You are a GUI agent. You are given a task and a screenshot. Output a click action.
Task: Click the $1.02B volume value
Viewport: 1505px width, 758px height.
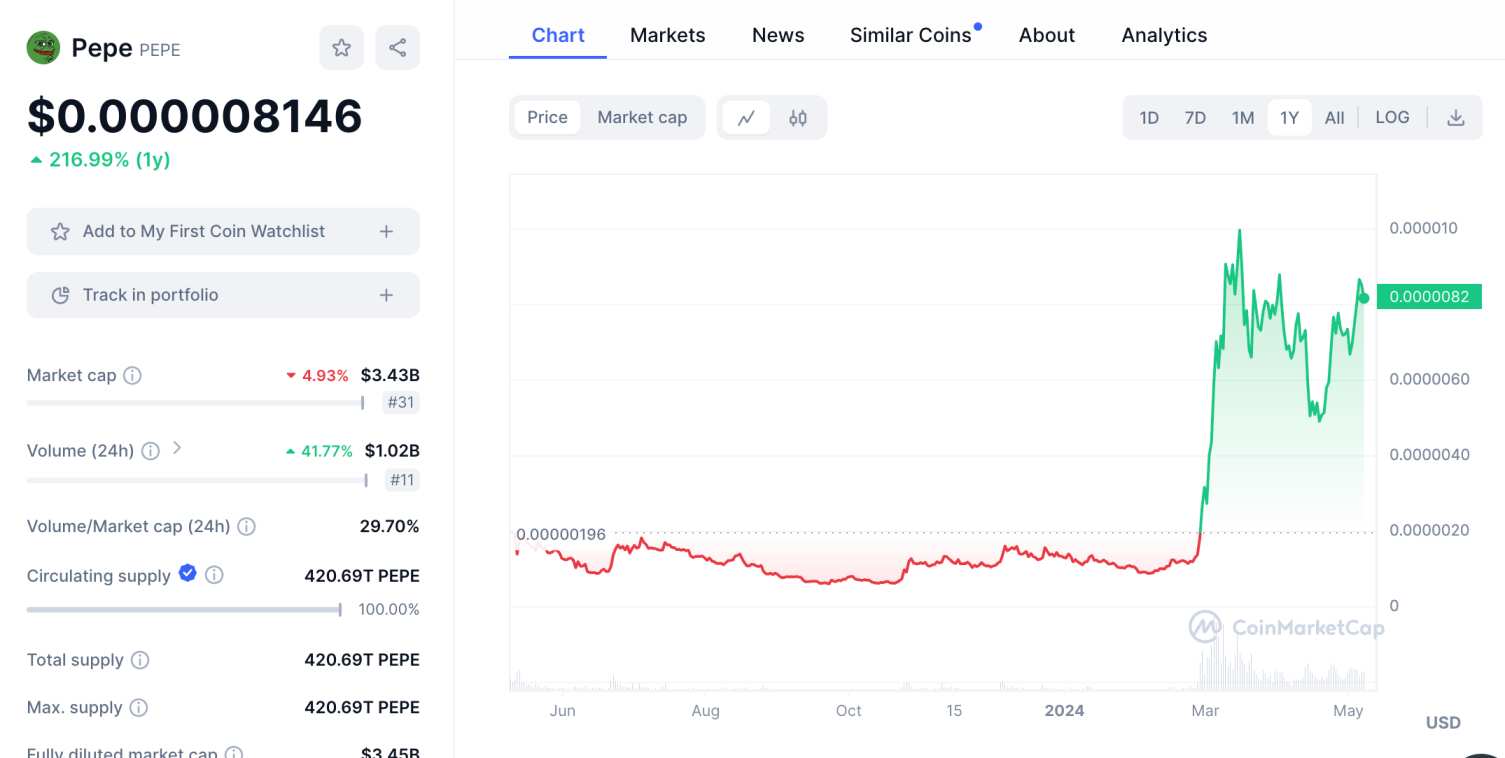tap(392, 451)
